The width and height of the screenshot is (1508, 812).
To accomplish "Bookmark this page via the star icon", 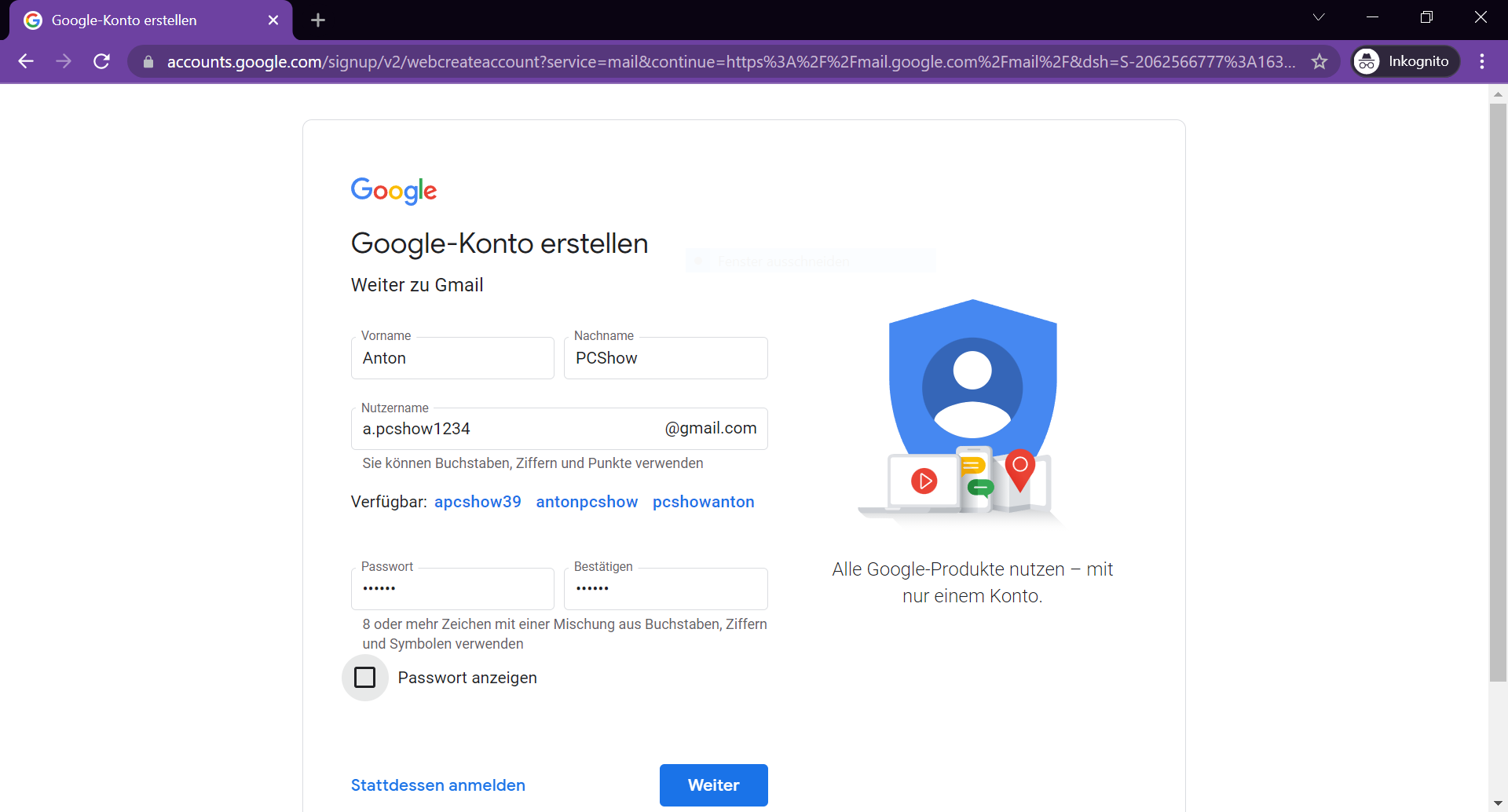I will click(1320, 61).
